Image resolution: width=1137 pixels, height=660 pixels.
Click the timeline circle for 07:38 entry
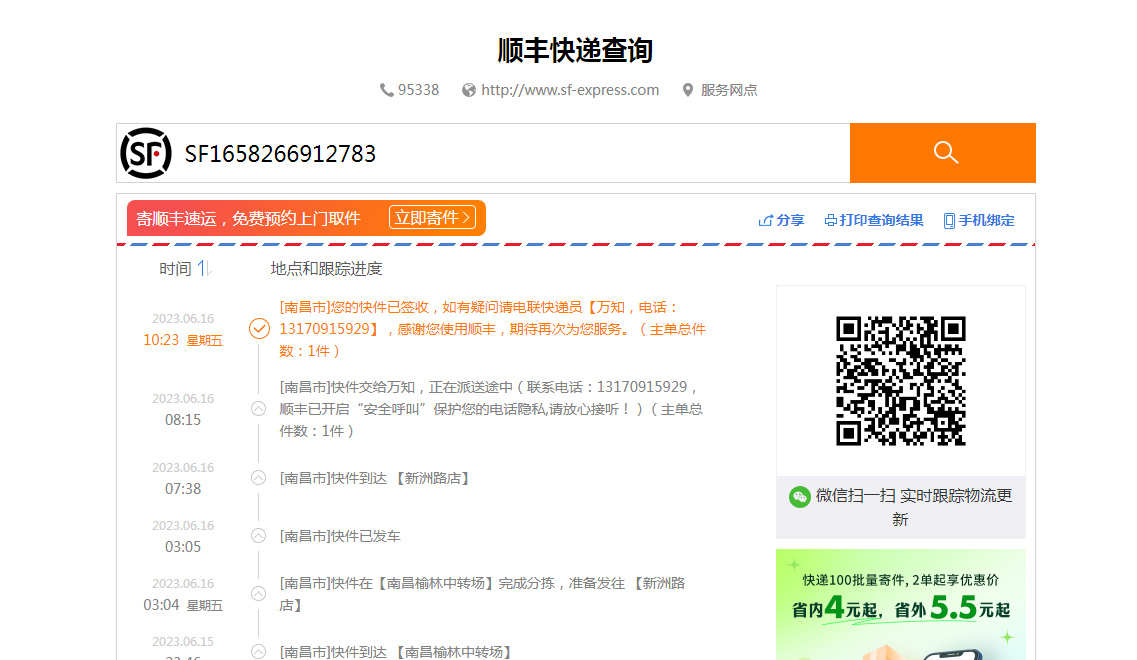coord(258,477)
